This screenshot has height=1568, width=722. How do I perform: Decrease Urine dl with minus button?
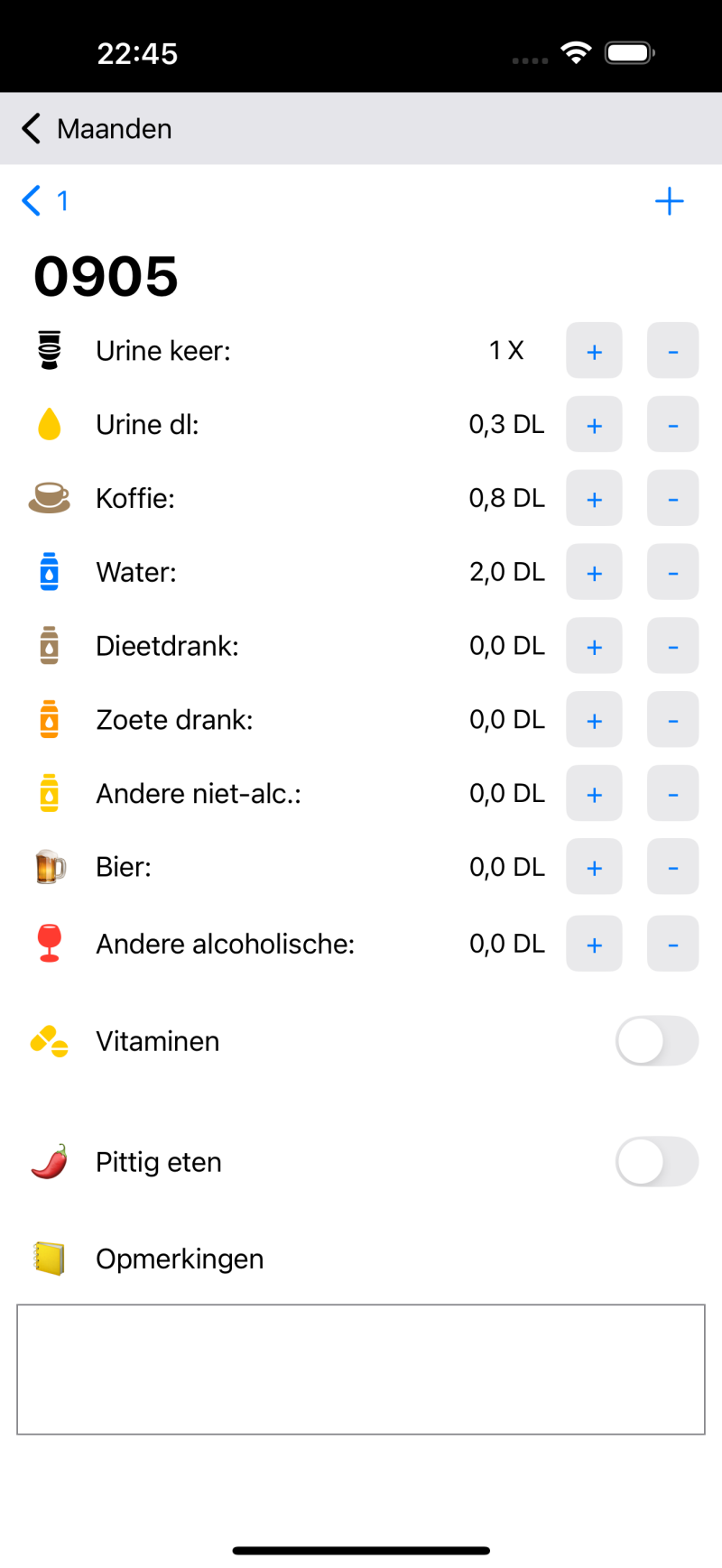point(672,425)
